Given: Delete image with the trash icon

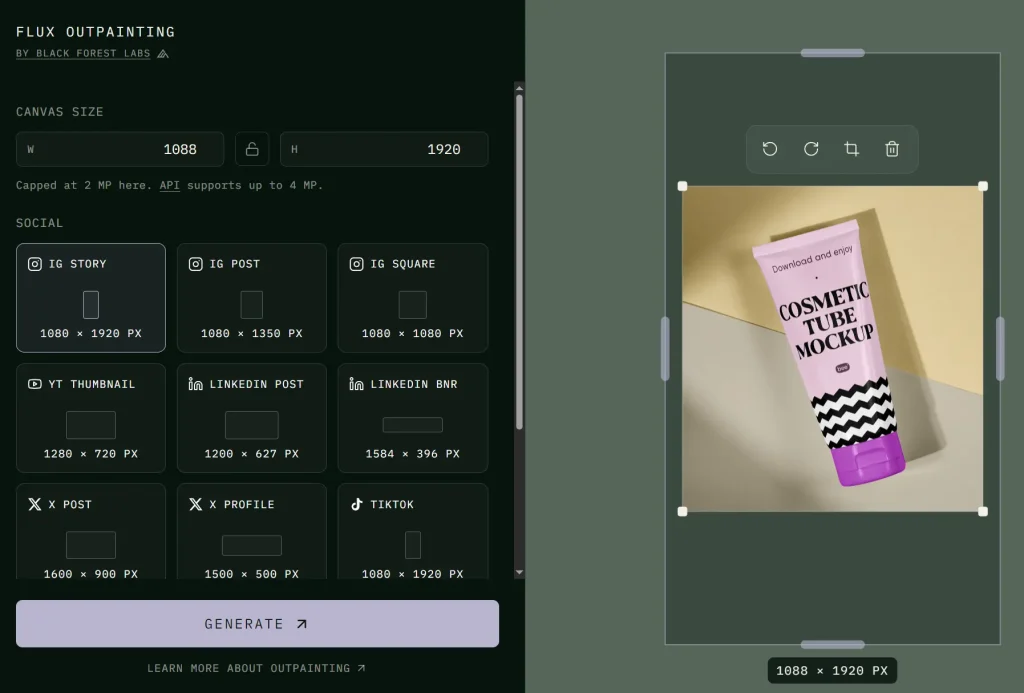Looking at the screenshot, I should coord(892,149).
